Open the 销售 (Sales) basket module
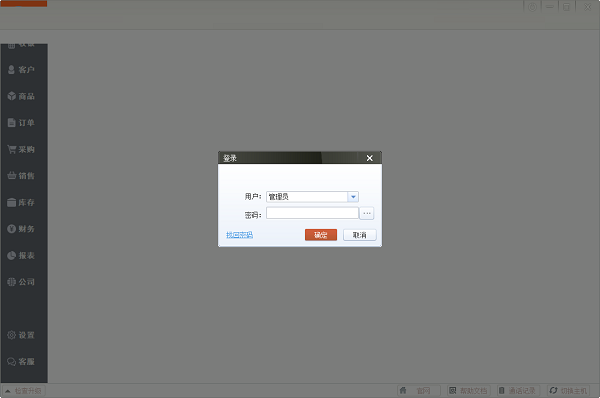The image size is (600, 398). [21, 176]
